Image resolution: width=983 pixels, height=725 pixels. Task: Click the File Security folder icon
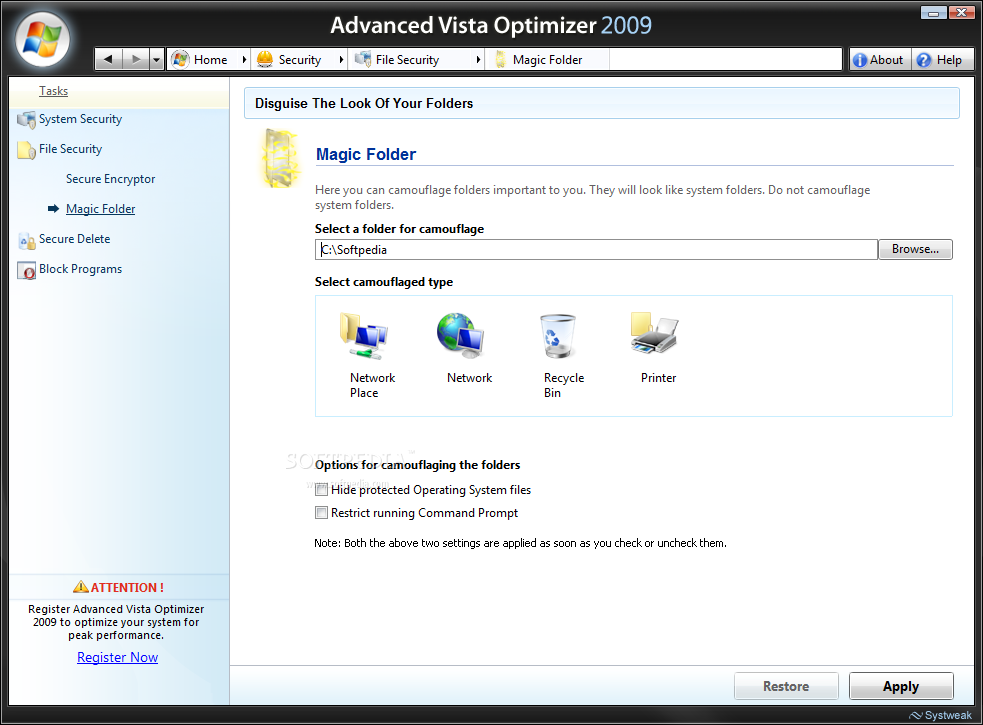pyautogui.click(x=26, y=150)
